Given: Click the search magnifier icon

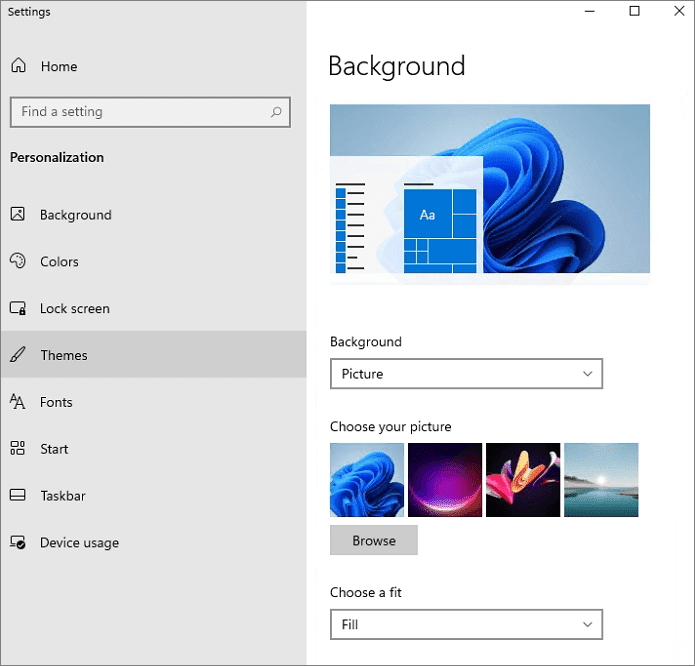Looking at the screenshot, I should point(276,112).
